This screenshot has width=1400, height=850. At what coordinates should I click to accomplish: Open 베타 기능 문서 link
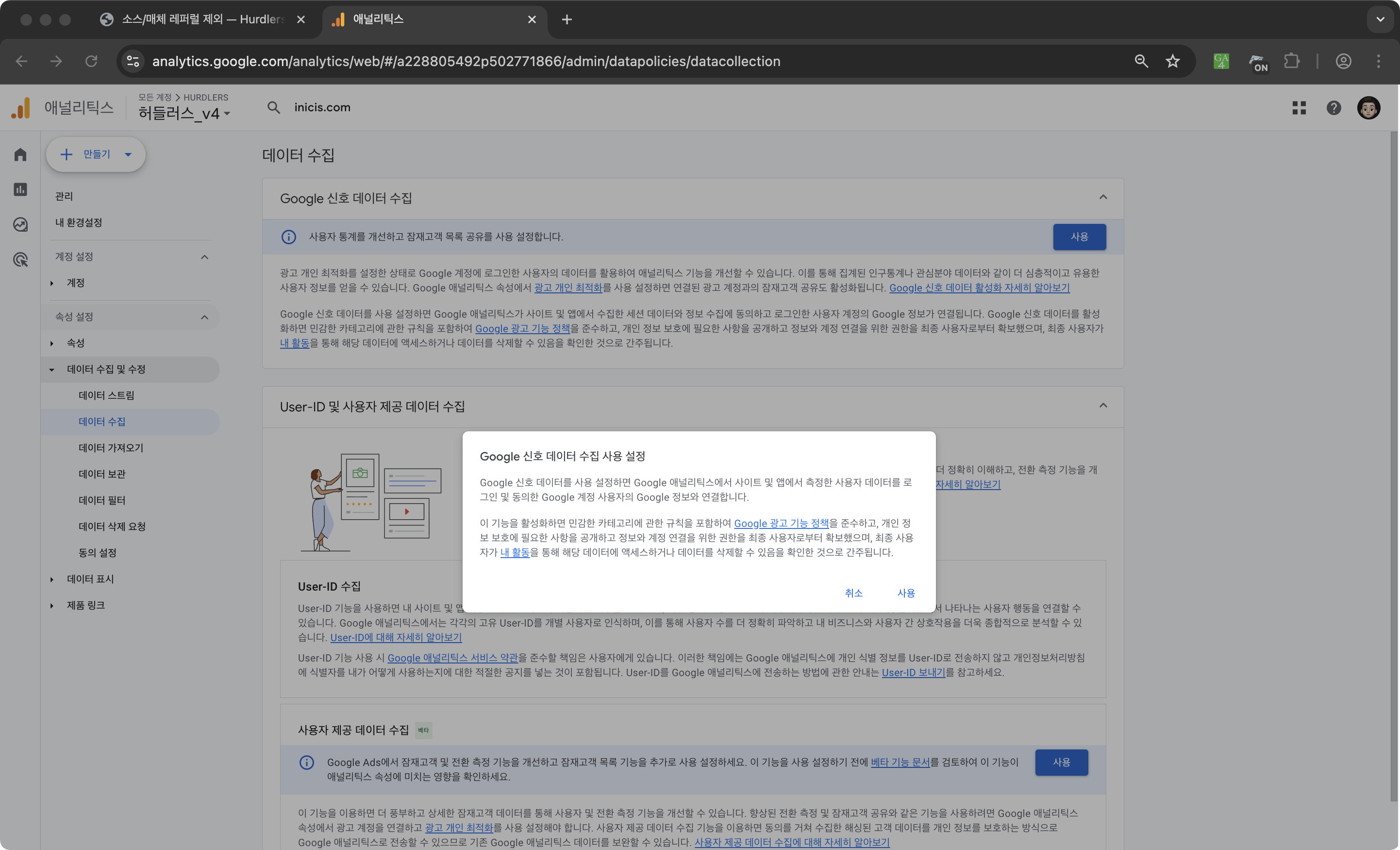[900, 762]
